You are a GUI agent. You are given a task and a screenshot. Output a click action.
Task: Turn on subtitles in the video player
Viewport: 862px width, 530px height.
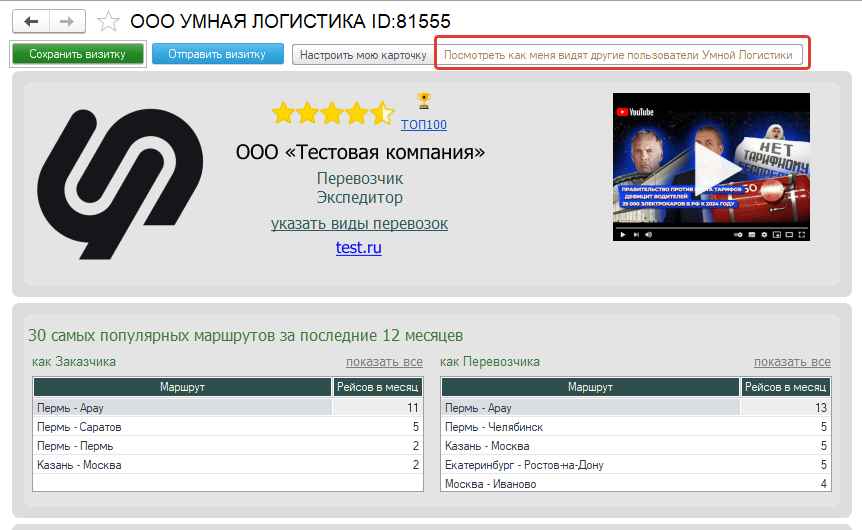click(752, 235)
